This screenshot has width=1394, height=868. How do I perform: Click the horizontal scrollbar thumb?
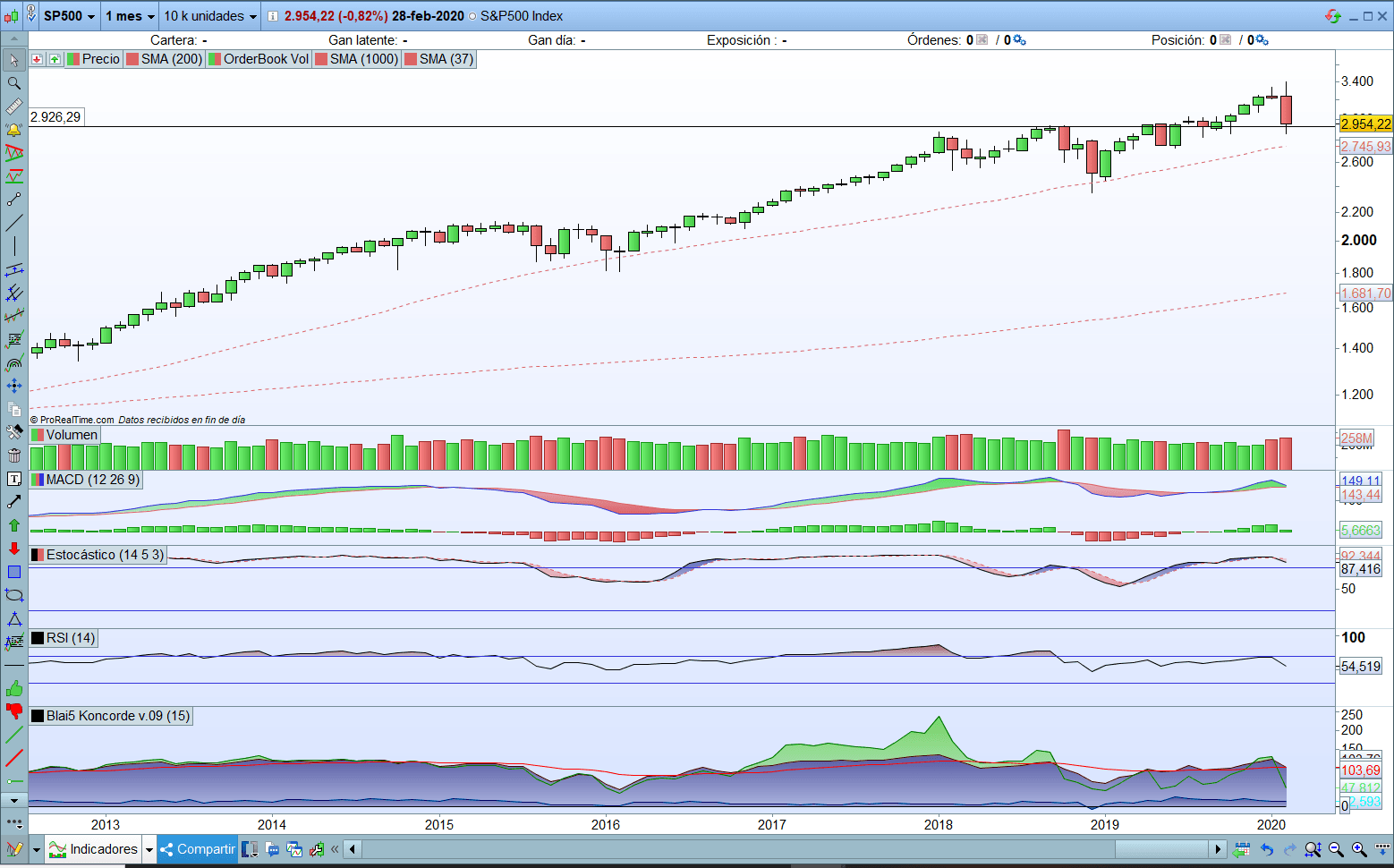[x=1161, y=849]
